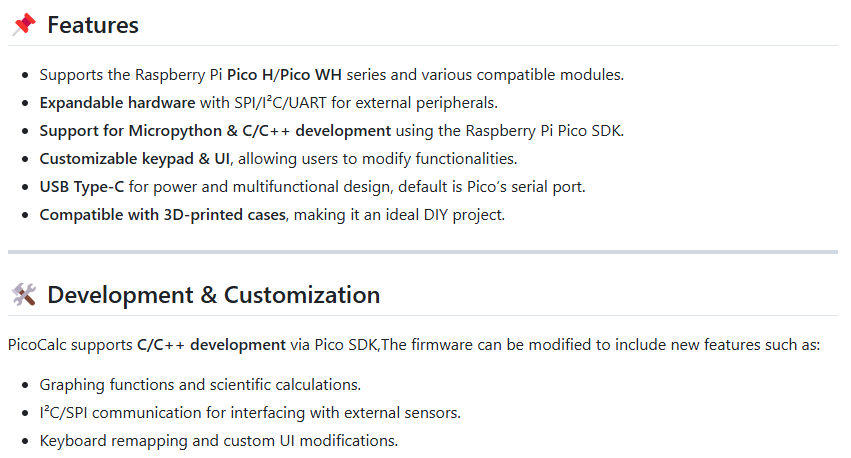Click 'making it an ideal DIY project' text
This screenshot has height=458, width=851.
click(399, 215)
